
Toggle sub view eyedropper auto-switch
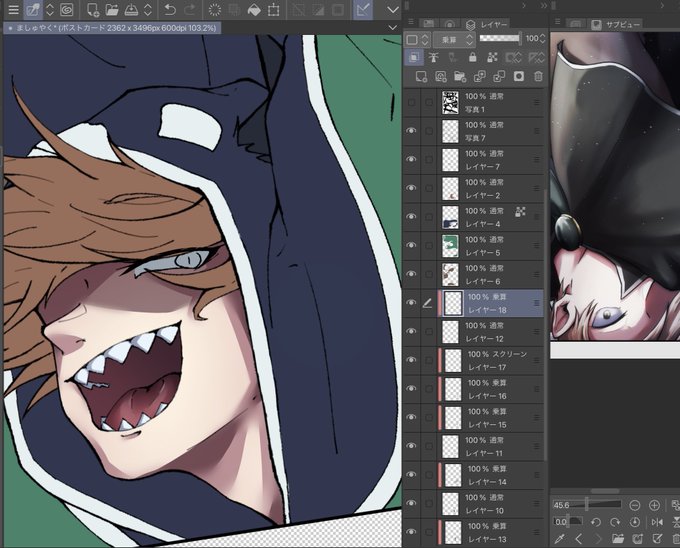(559, 539)
